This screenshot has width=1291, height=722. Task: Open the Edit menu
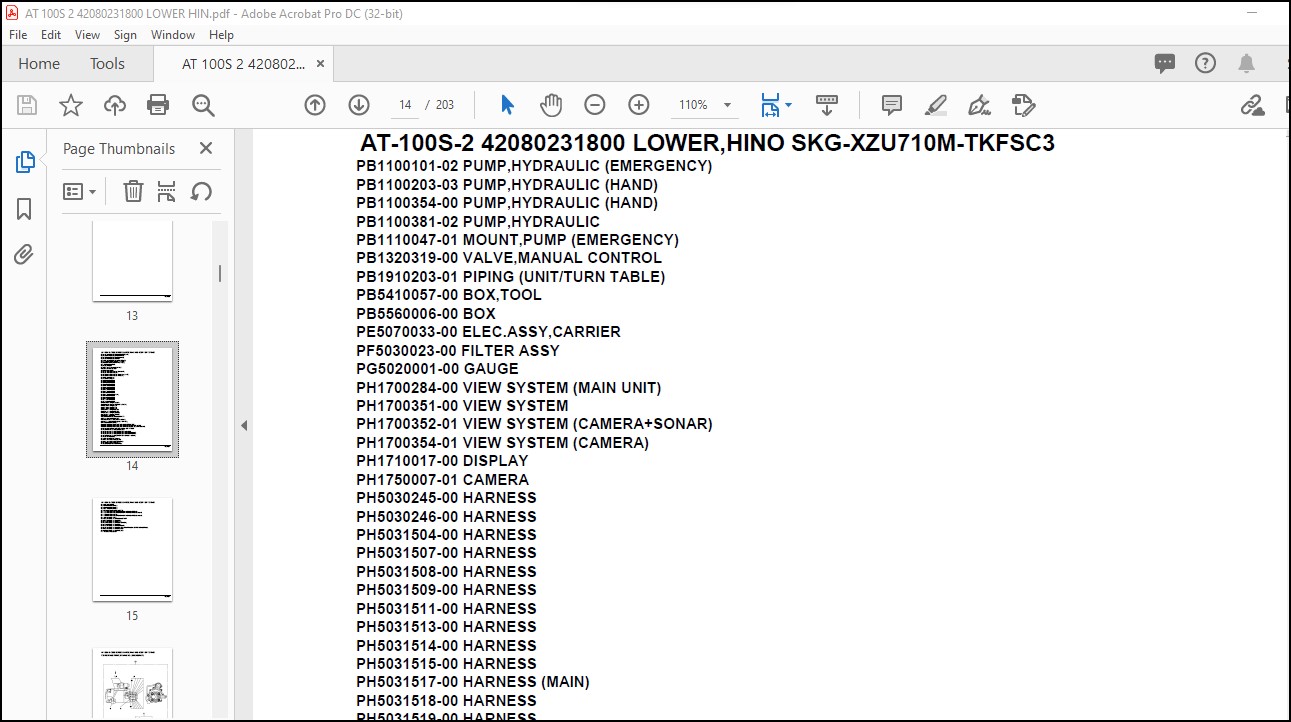(51, 34)
